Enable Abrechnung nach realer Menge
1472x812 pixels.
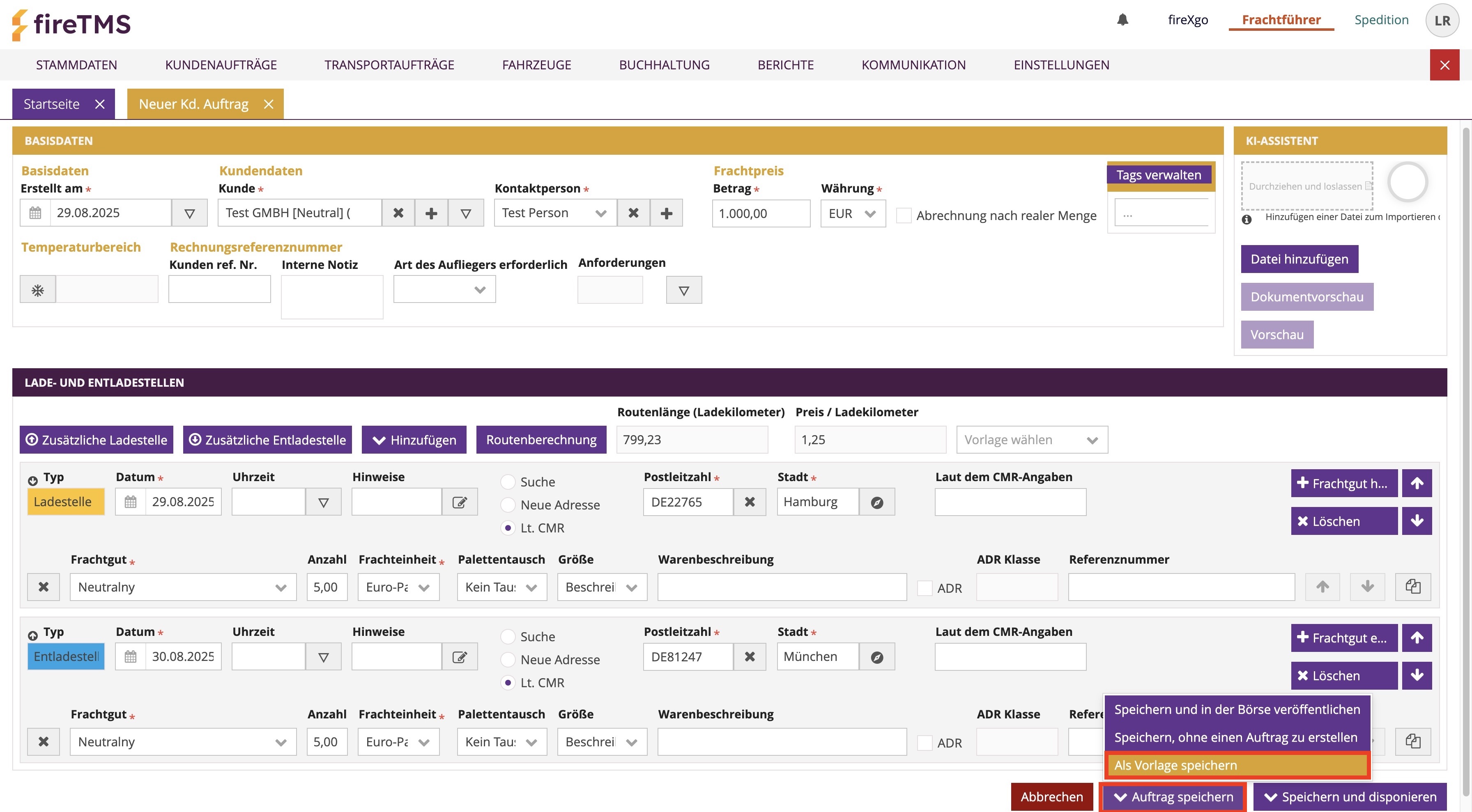pos(904,215)
